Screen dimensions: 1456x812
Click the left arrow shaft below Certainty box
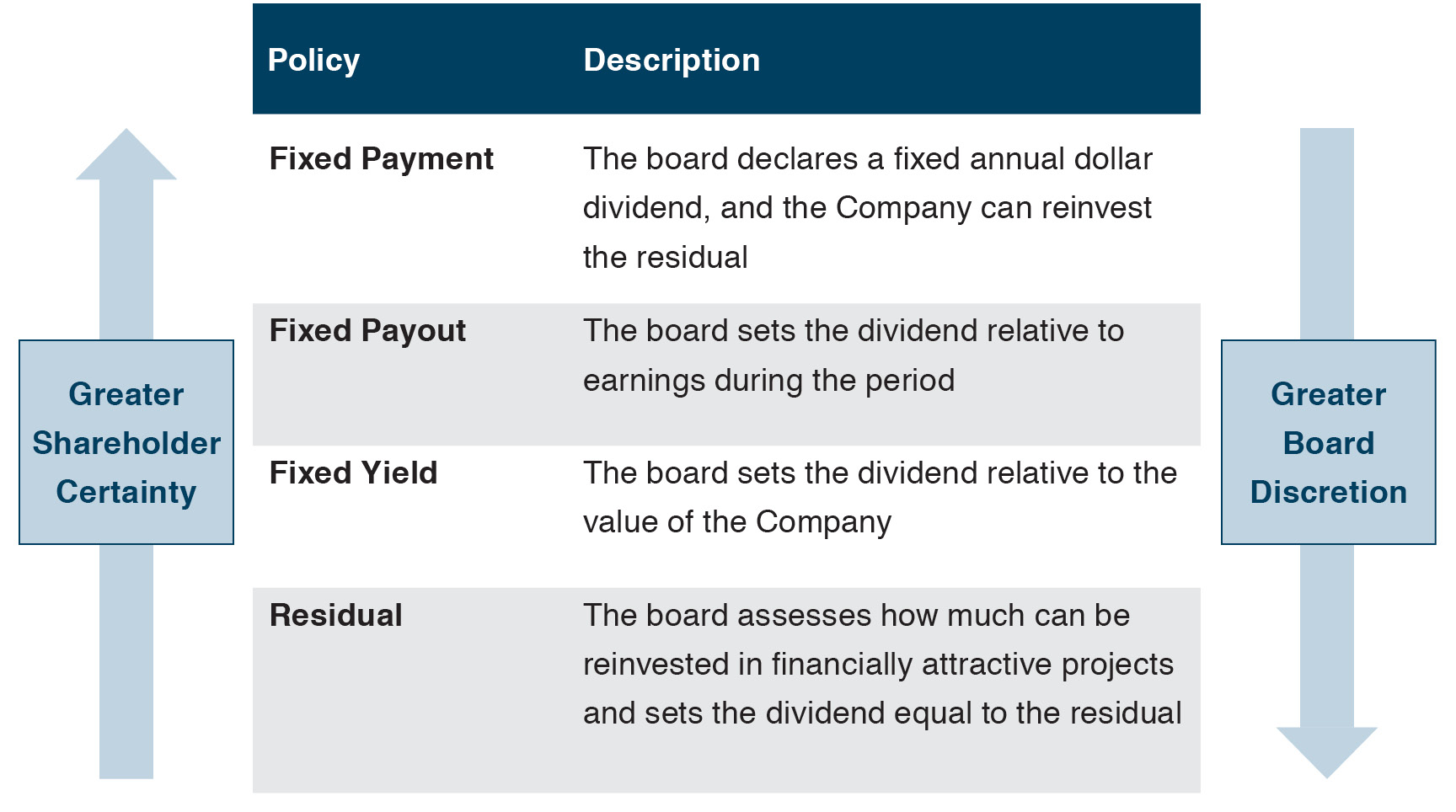tap(126, 661)
